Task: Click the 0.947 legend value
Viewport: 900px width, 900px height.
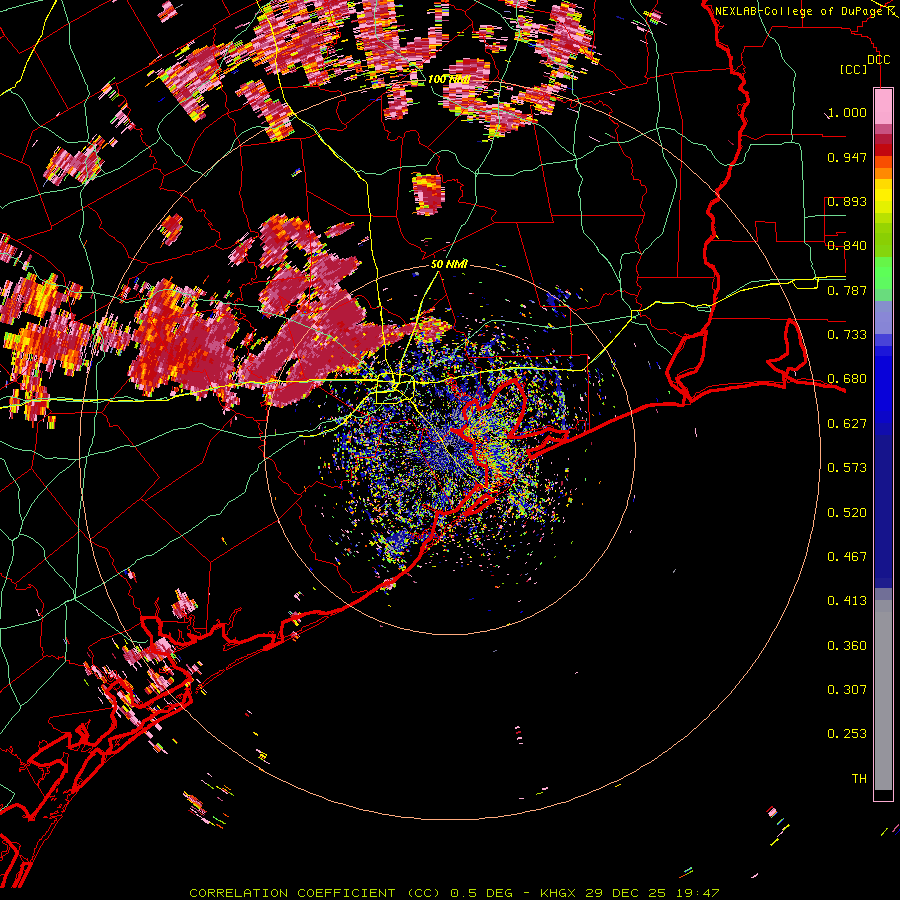Action: (x=847, y=157)
